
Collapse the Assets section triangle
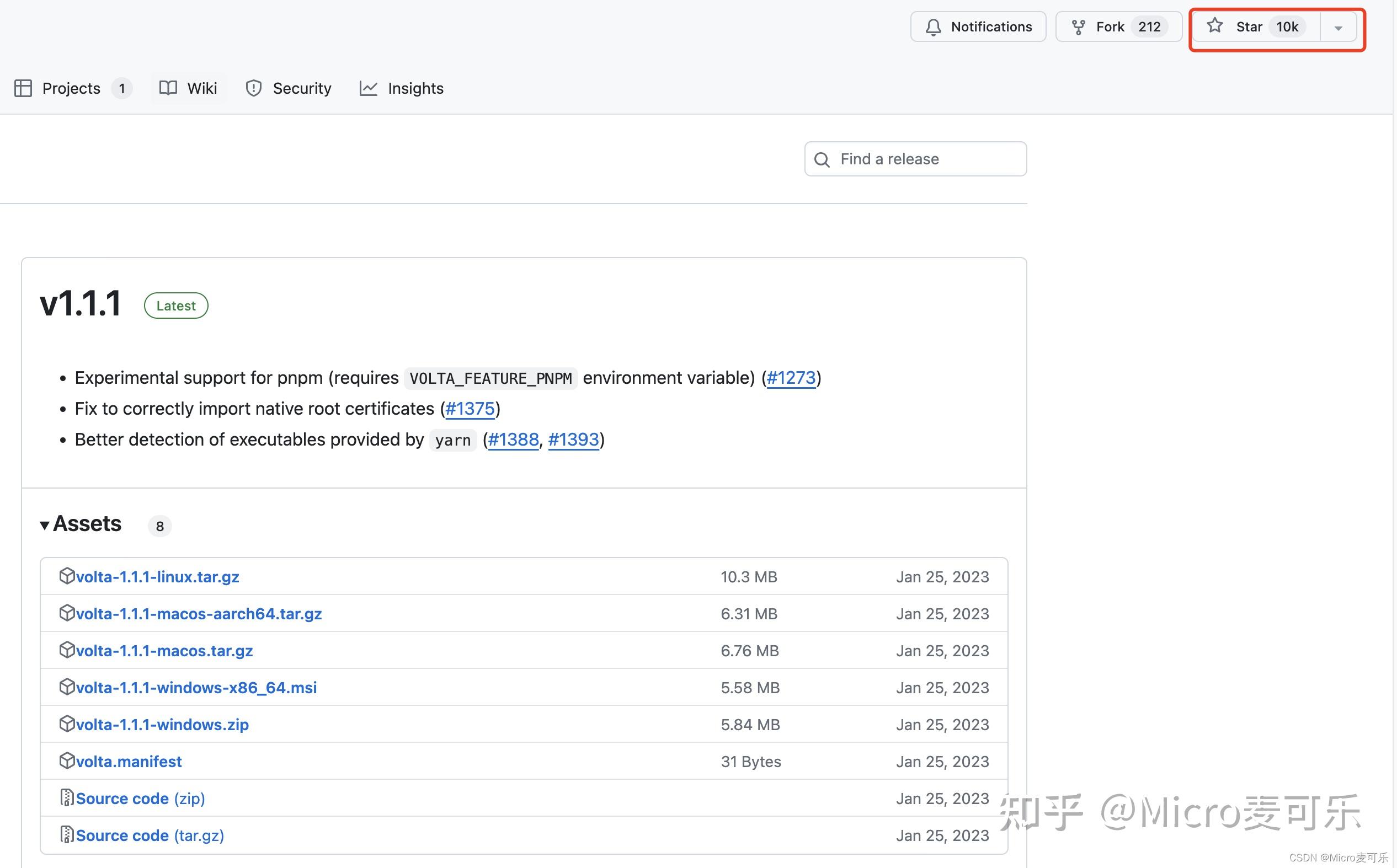point(44,524)
